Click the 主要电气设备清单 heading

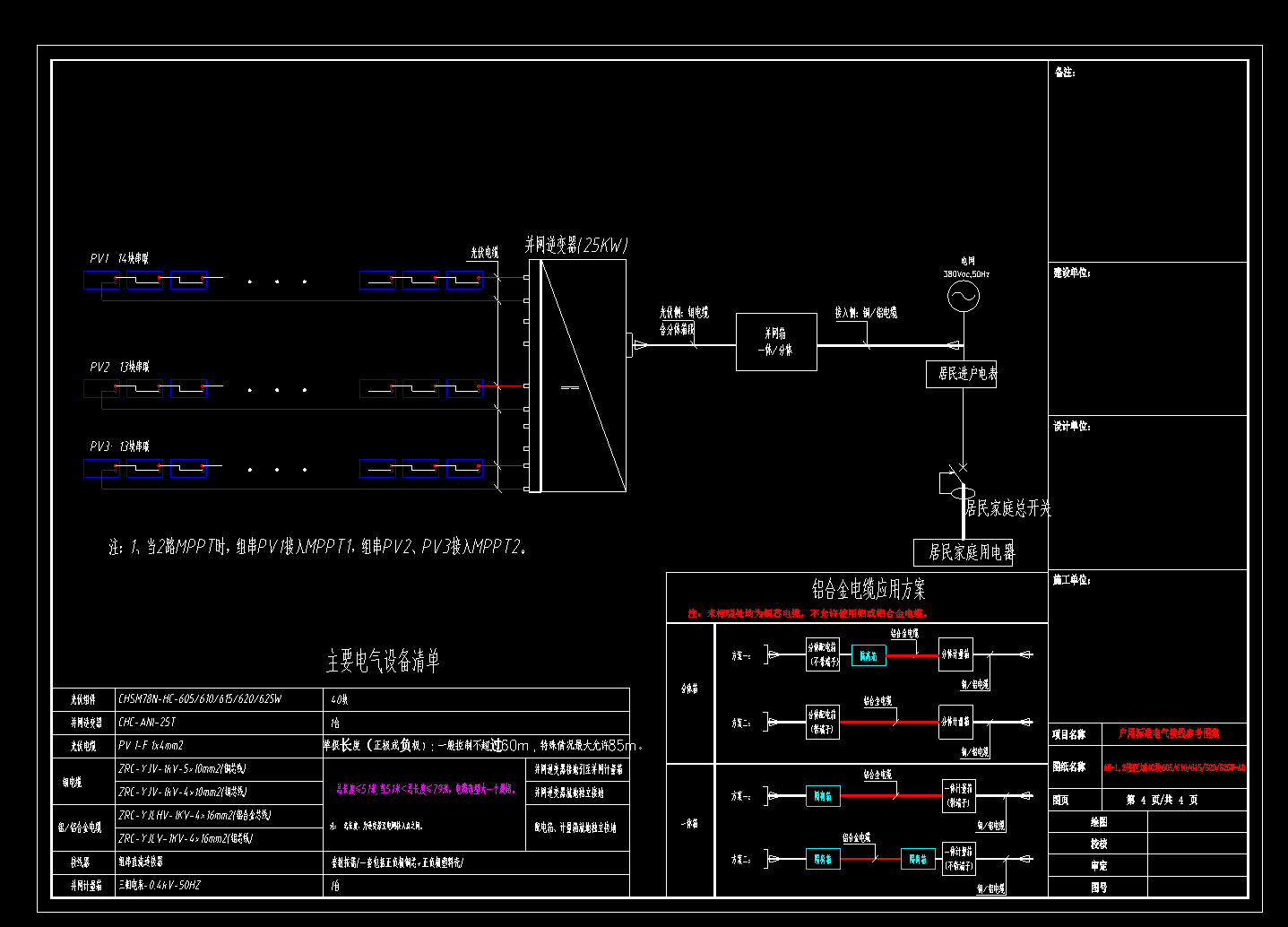pos(383,662)
